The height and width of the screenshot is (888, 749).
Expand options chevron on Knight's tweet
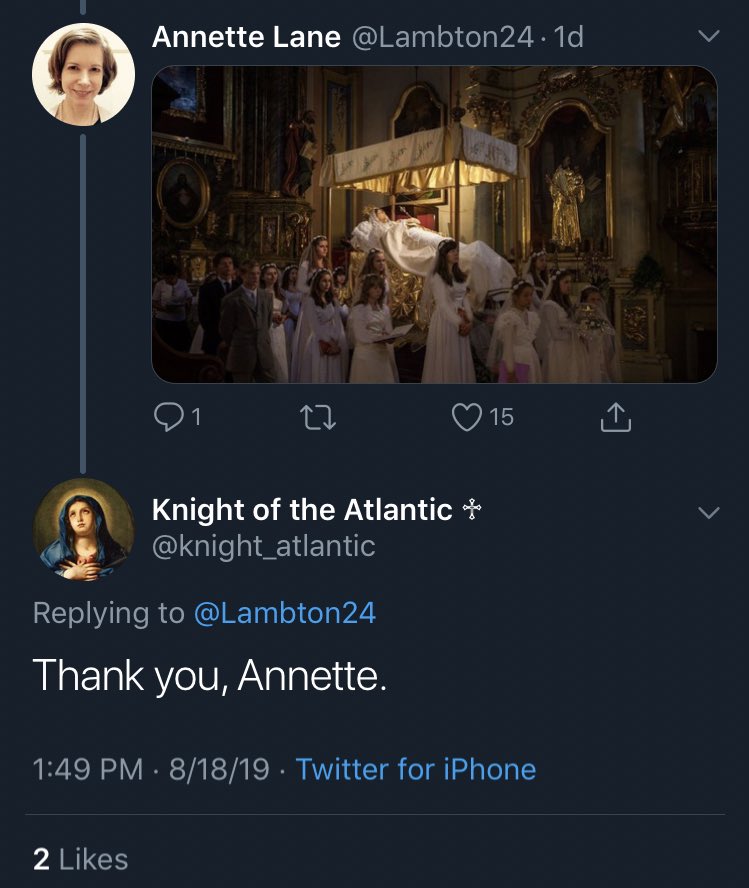[708, 513]
